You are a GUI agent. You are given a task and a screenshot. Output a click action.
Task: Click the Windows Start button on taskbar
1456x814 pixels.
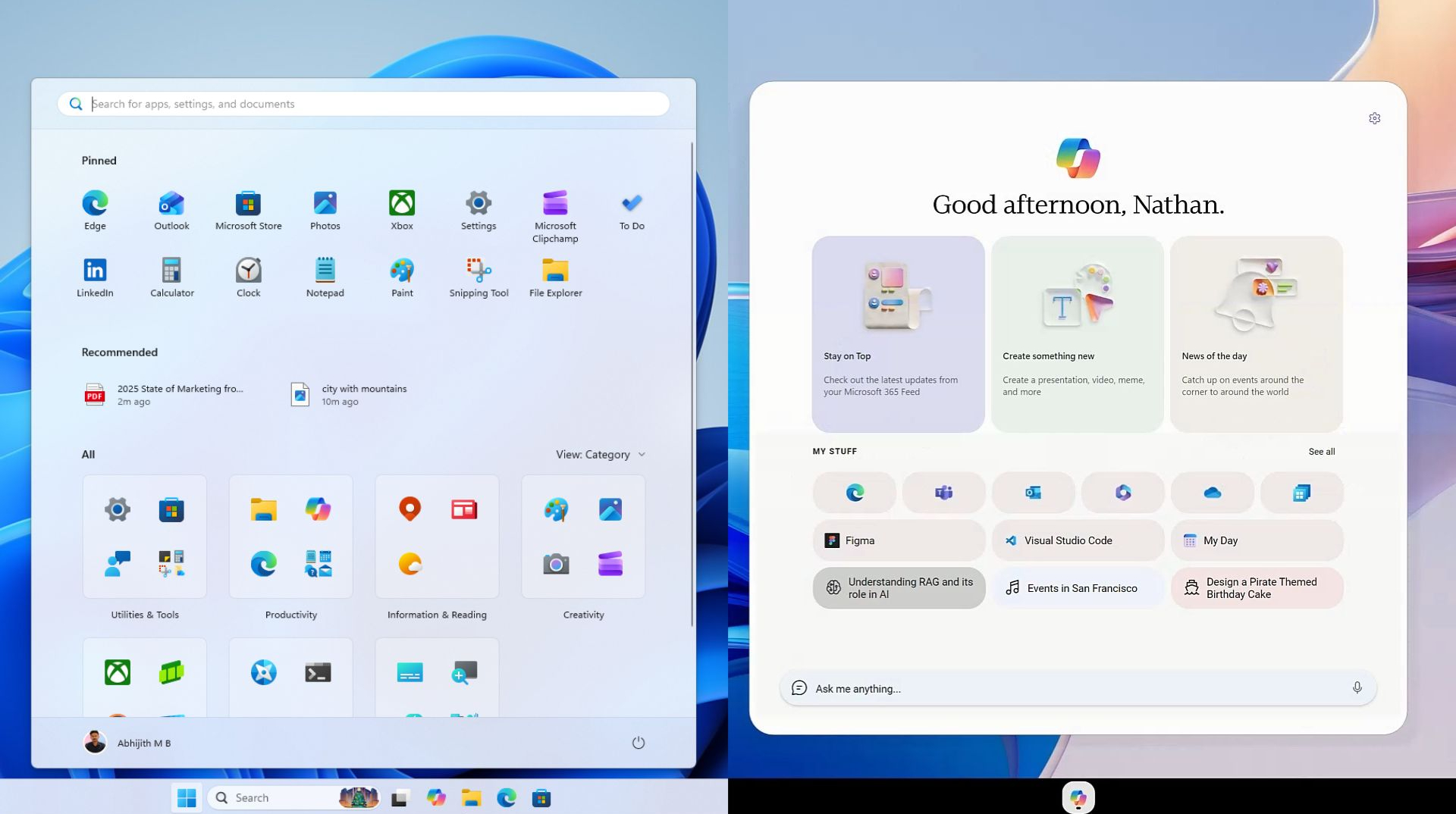click(187, 797)
